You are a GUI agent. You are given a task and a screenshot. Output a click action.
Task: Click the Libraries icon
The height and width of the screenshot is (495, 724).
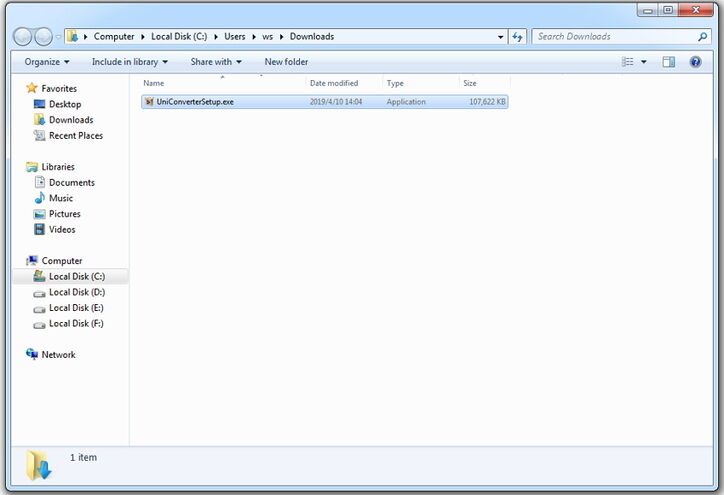(x=32, y=167)
